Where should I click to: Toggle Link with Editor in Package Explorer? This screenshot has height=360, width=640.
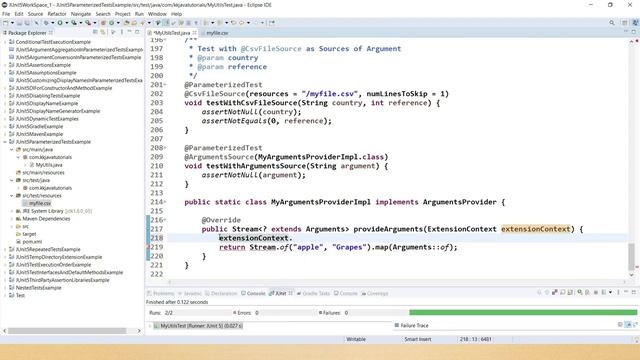tap(103, 32)
